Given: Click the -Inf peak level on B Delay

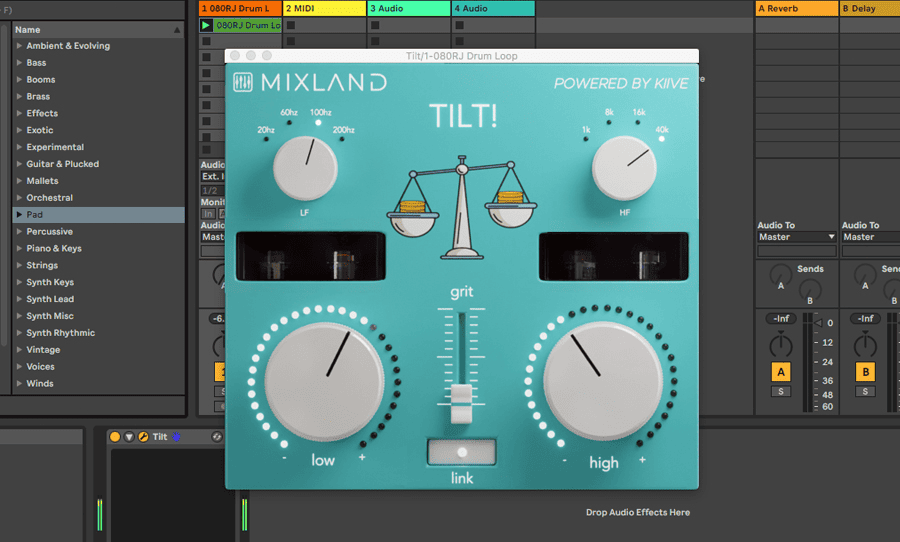Looking at the screenshot, I should [x=865, y=318].
